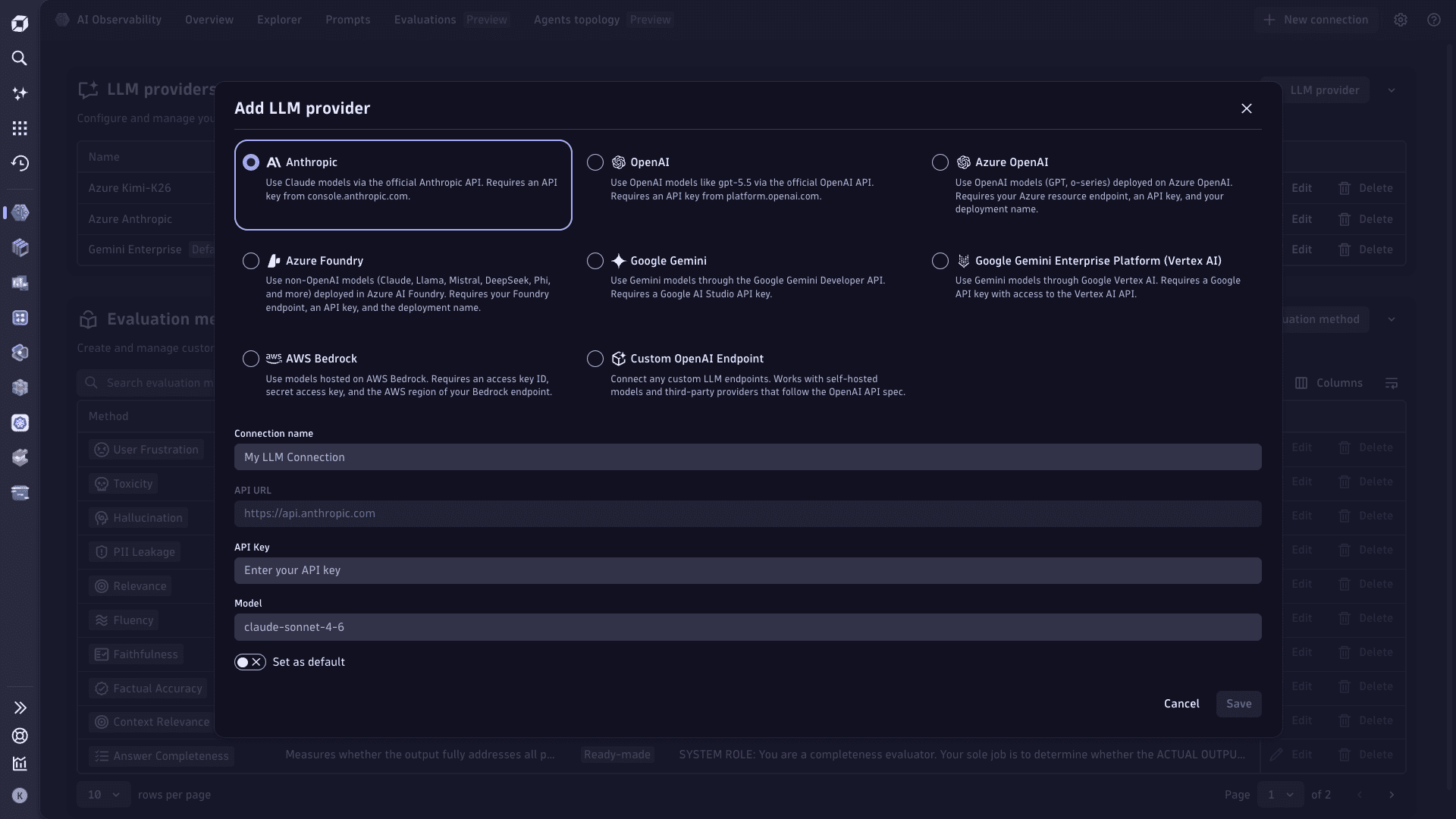
Task: Open the User Frustration evaluation method
Action: [146, 450]
